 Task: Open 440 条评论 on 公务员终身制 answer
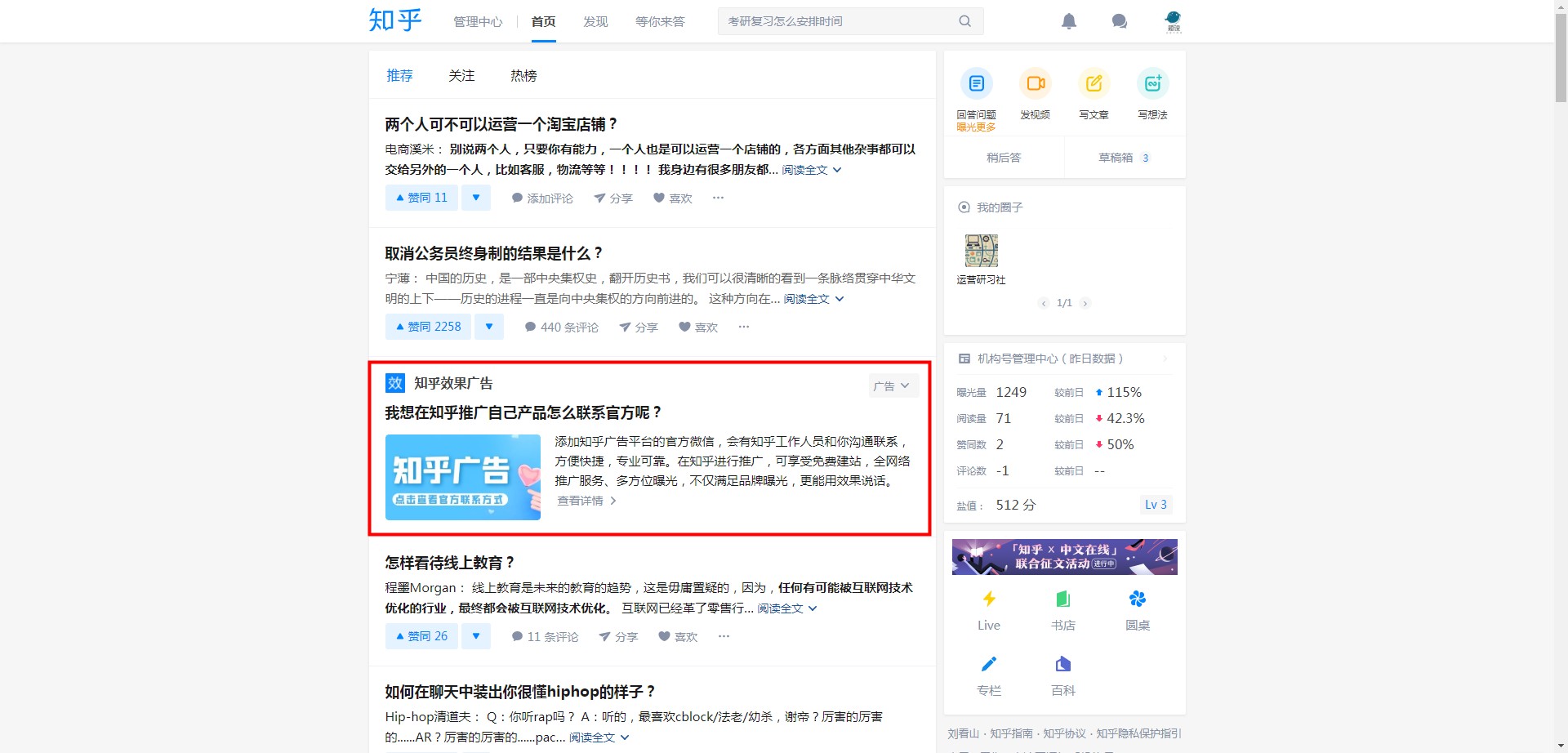click(x=562, y=327)
